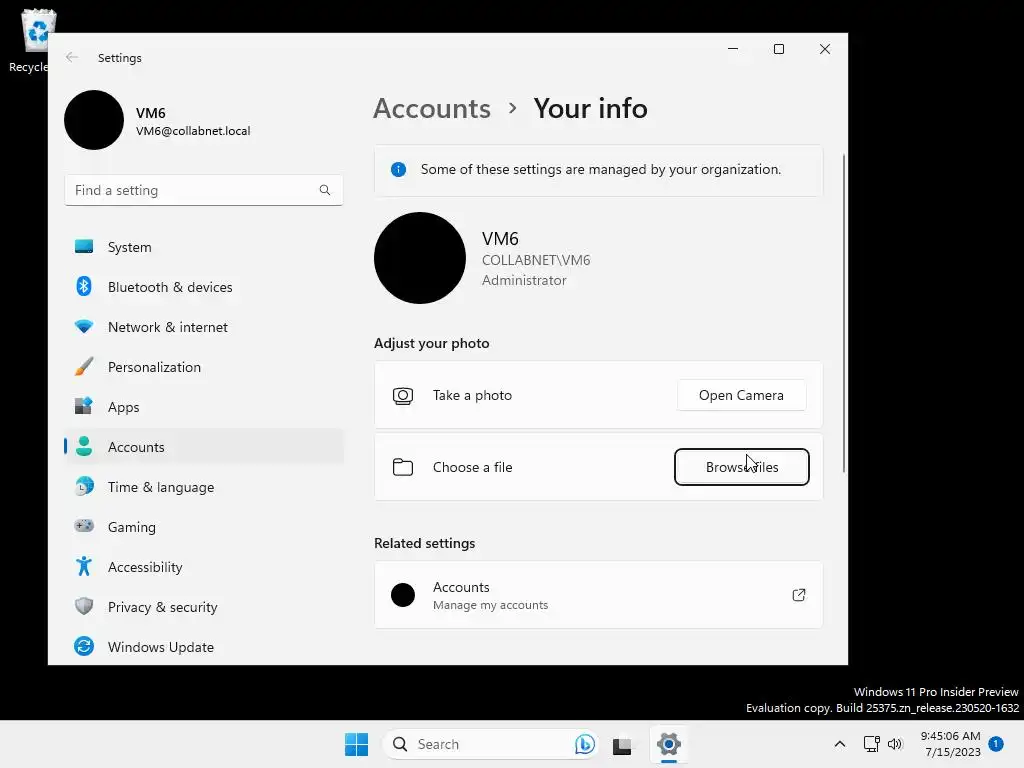The image size is (1024, 768).
Task: Click the camera icon beside Take a photo
Action: click(403, 396)
